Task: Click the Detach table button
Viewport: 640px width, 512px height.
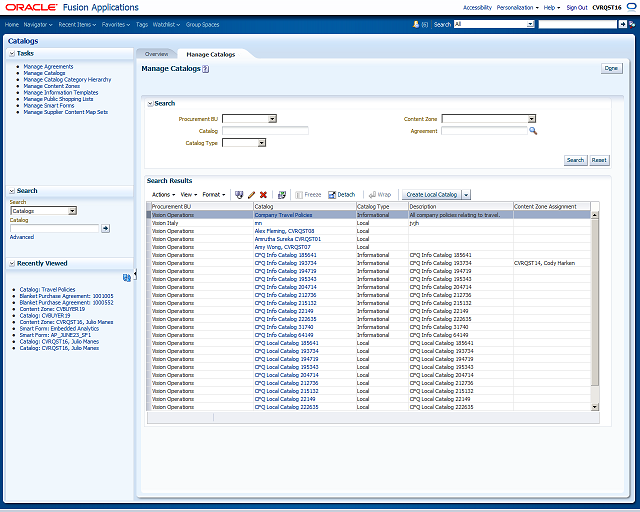Action: click(342, 195)
